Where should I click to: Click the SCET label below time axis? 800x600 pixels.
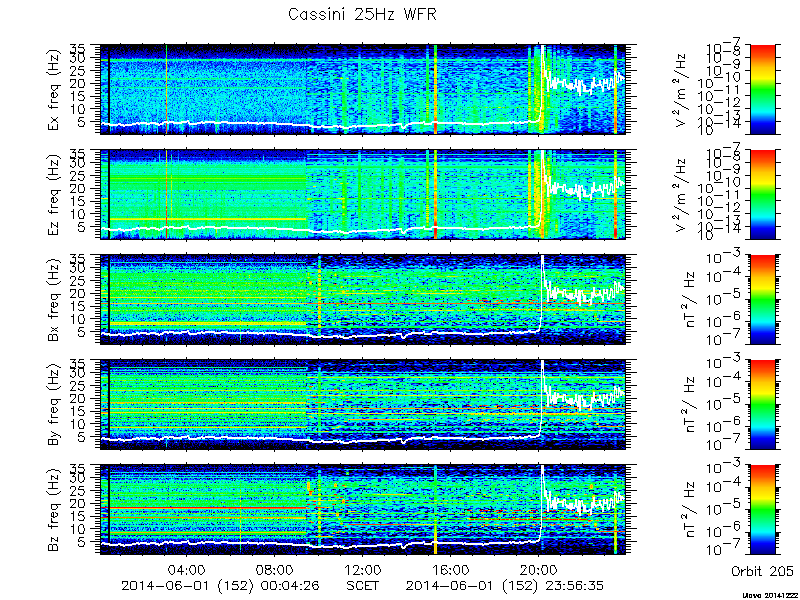pos(362,585)
